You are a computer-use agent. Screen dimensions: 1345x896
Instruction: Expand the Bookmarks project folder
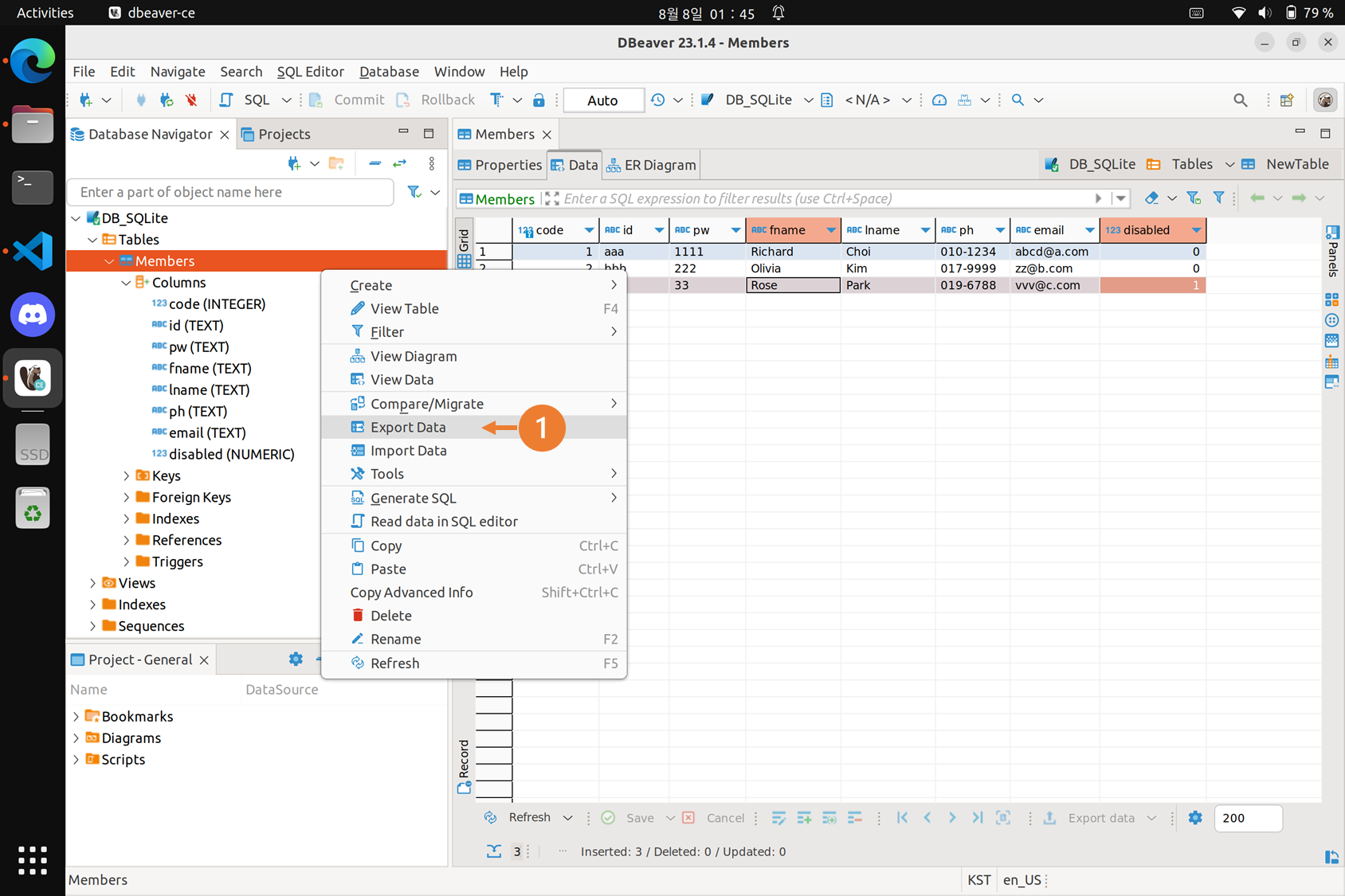click(x=76, y=717)
